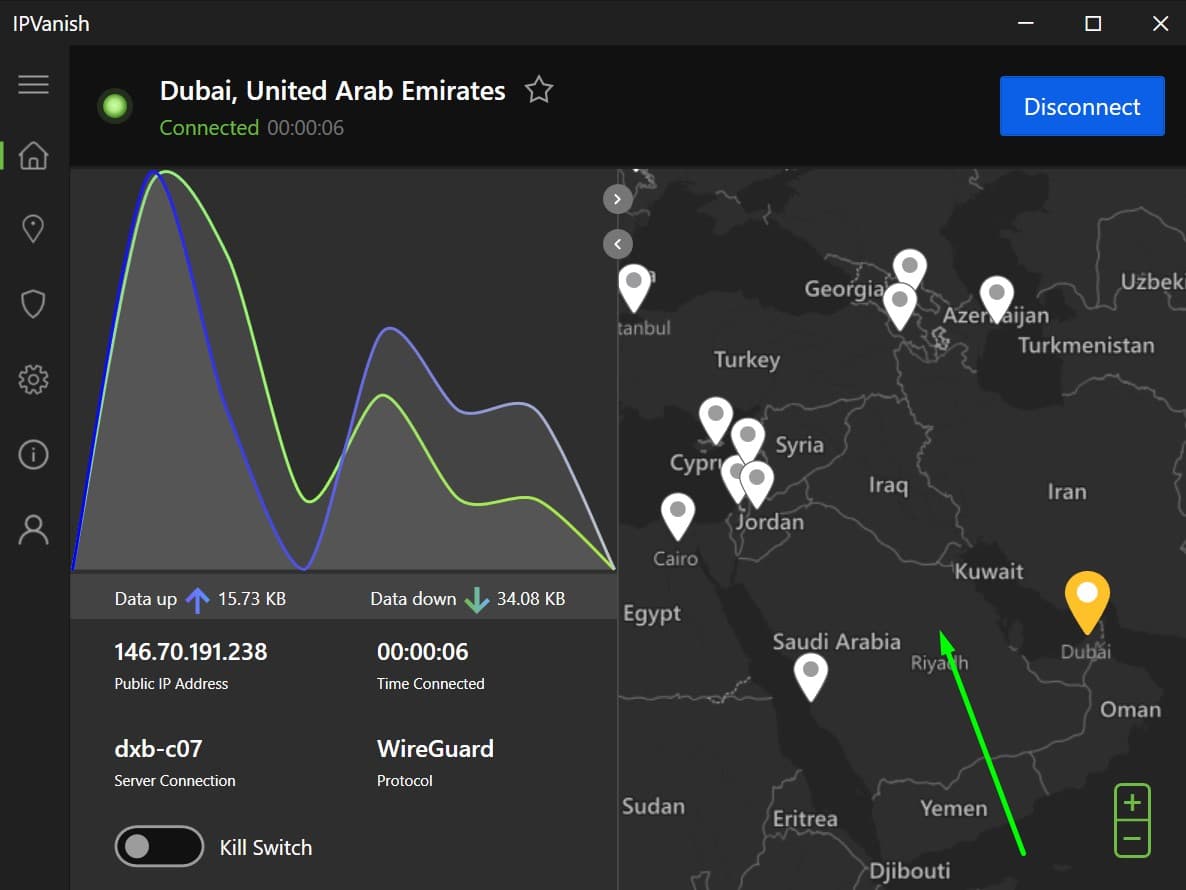The width and height of the screenshot is (1186, 890).
Task: Open the Info icon in sidebar
Action: pos(33,454)
